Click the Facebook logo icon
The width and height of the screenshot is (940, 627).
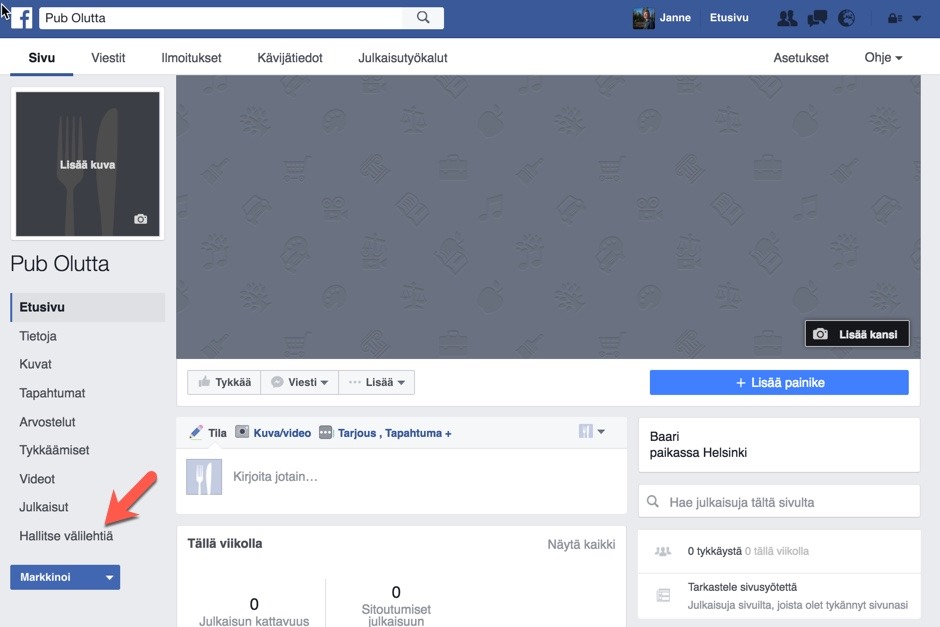[22, 17]
